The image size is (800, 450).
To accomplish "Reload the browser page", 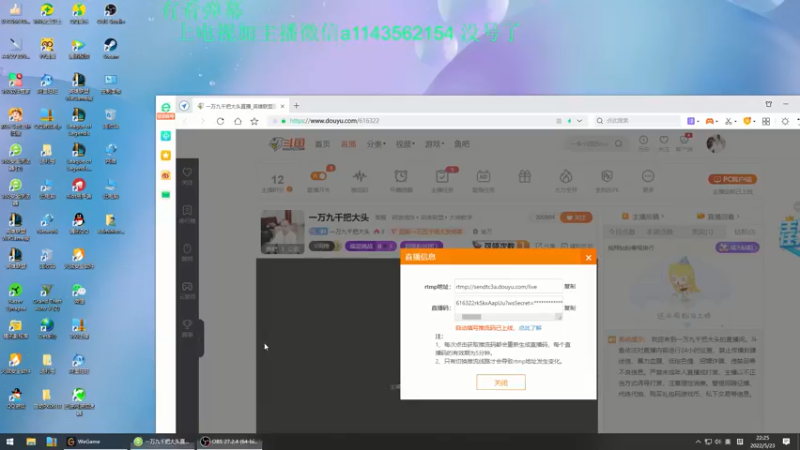I will [x=220, y=121].
